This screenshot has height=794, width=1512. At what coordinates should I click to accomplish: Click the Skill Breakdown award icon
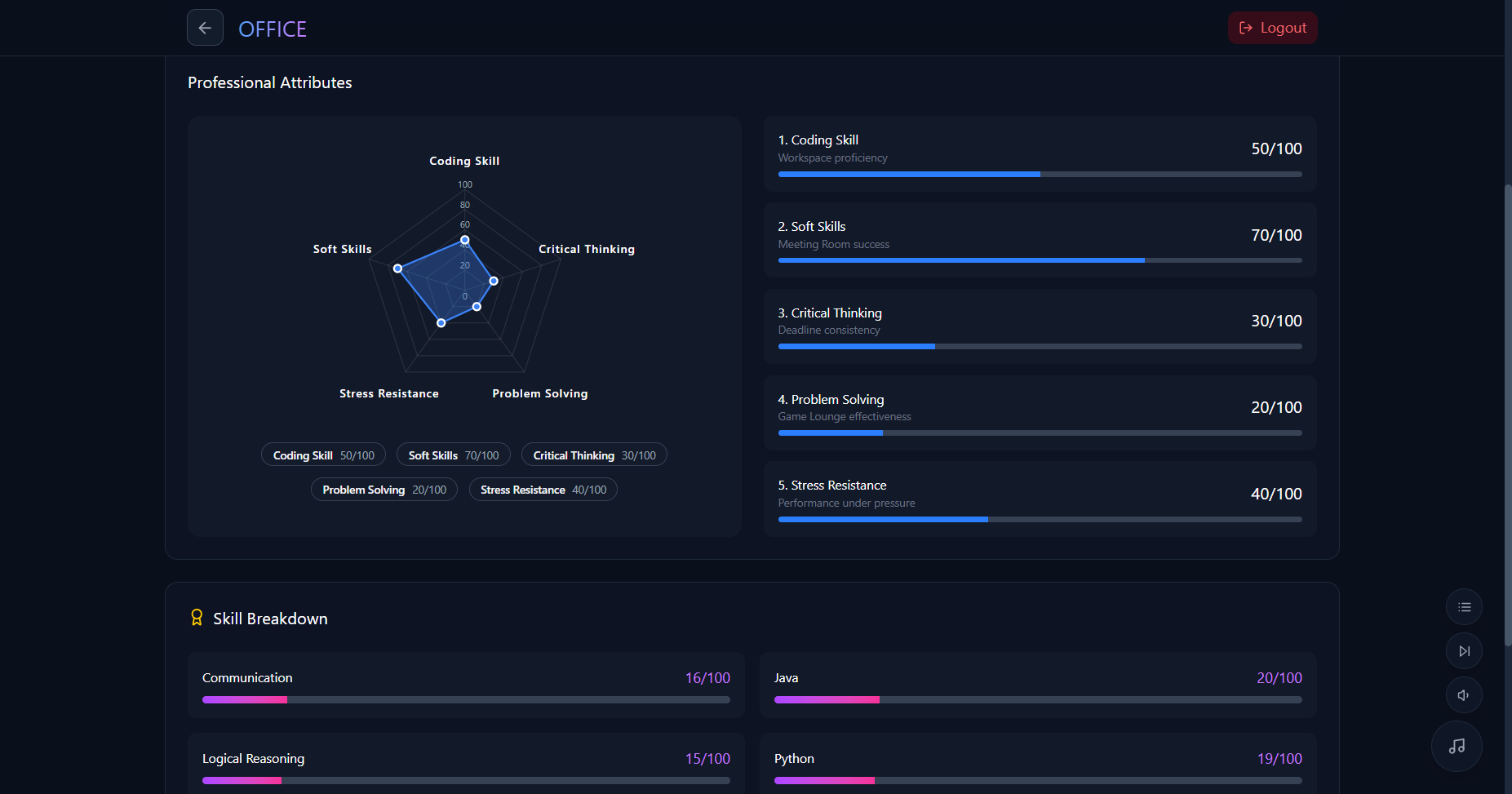[197, 618]
